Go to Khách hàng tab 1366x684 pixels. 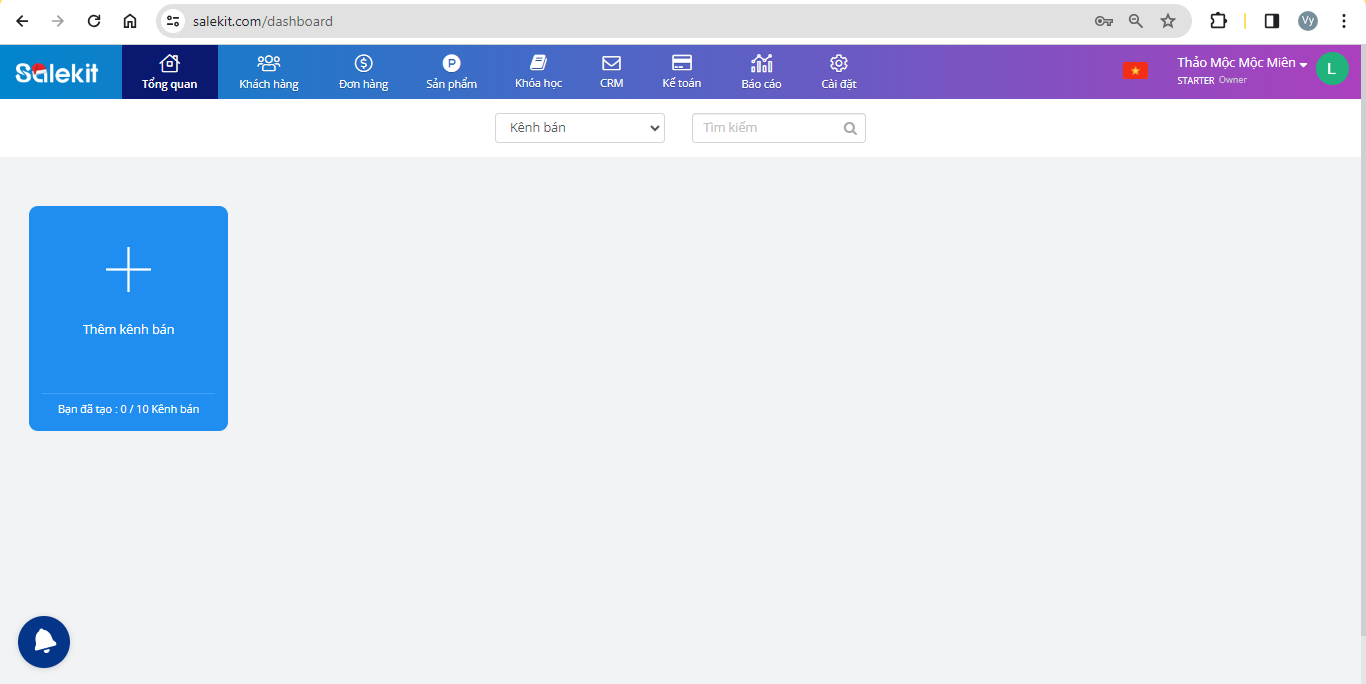click(x=269, y=72)
